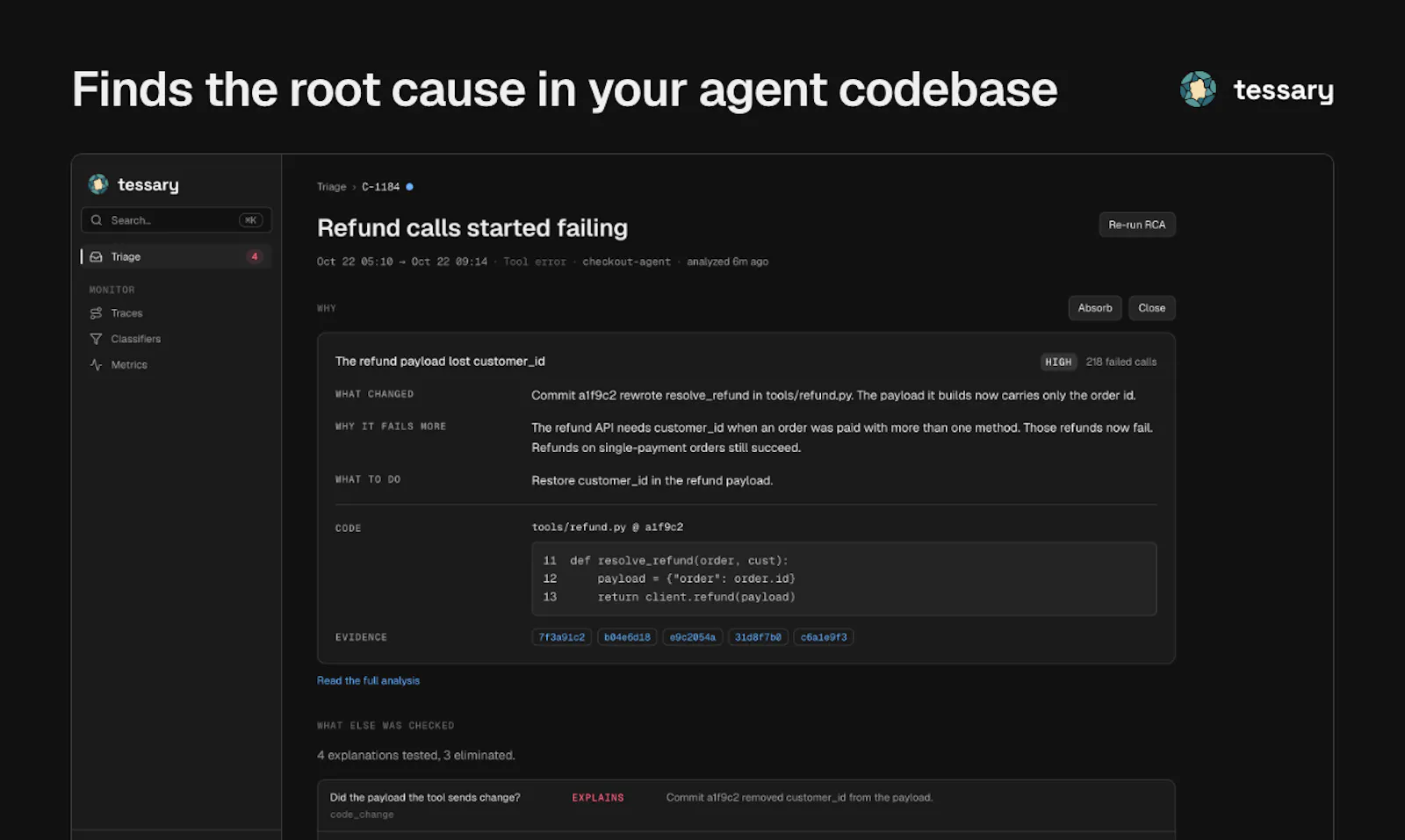Click the Classifiers funnel icon

coord(97,339)
